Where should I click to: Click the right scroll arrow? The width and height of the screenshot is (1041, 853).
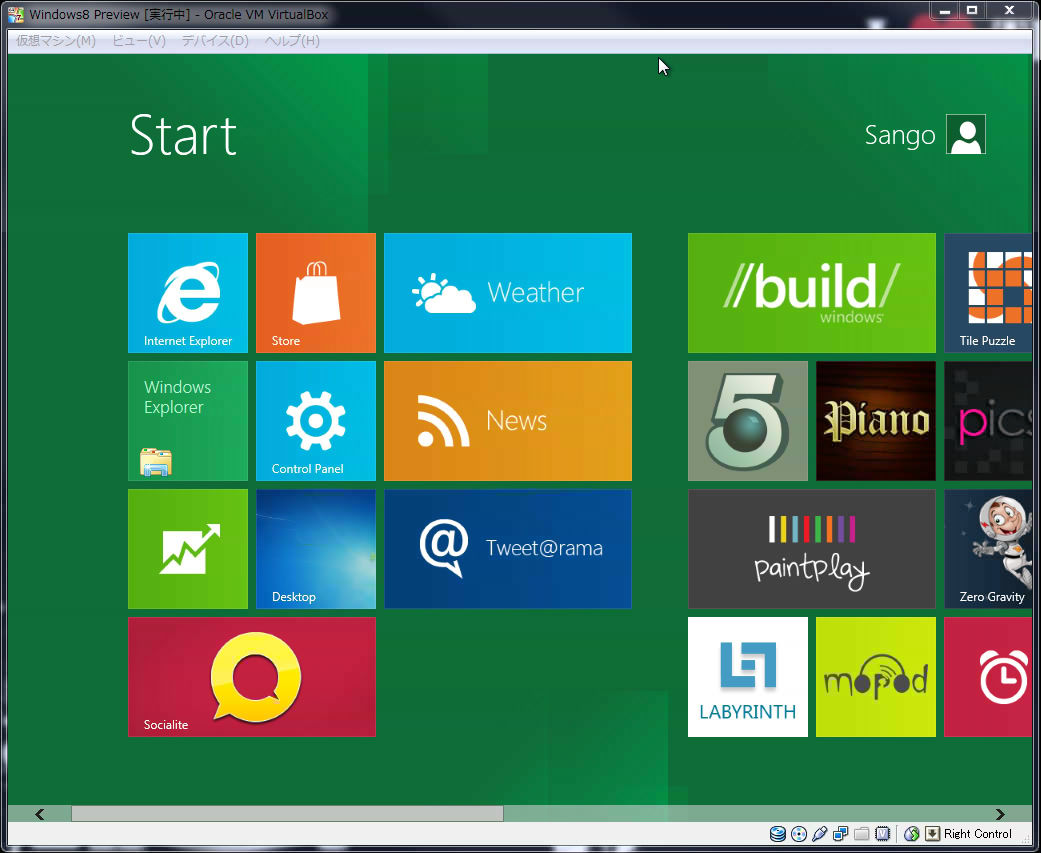(x=1000, y=814)
